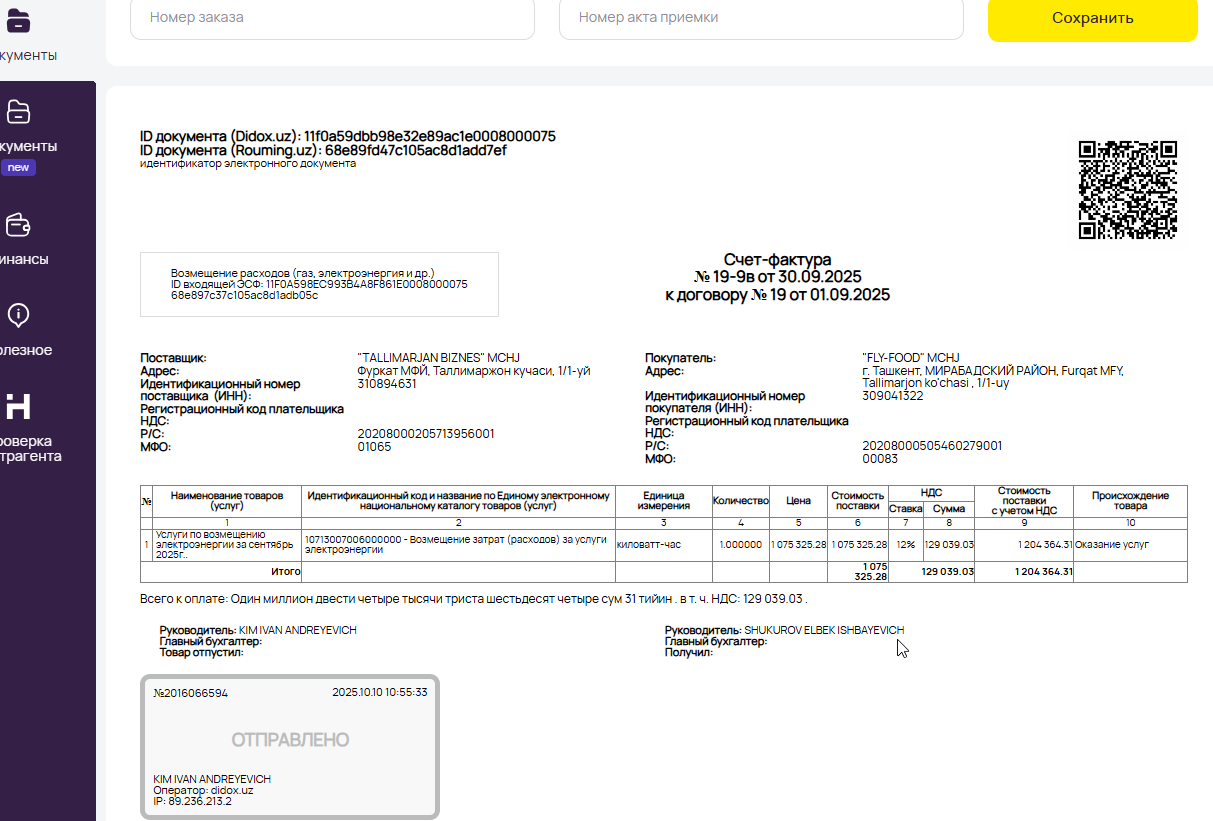Click supplier director 'KIM IVAN ANDREYEVICH' line
The height and width of the screenshot is (821, 1213).
[258, 630]
